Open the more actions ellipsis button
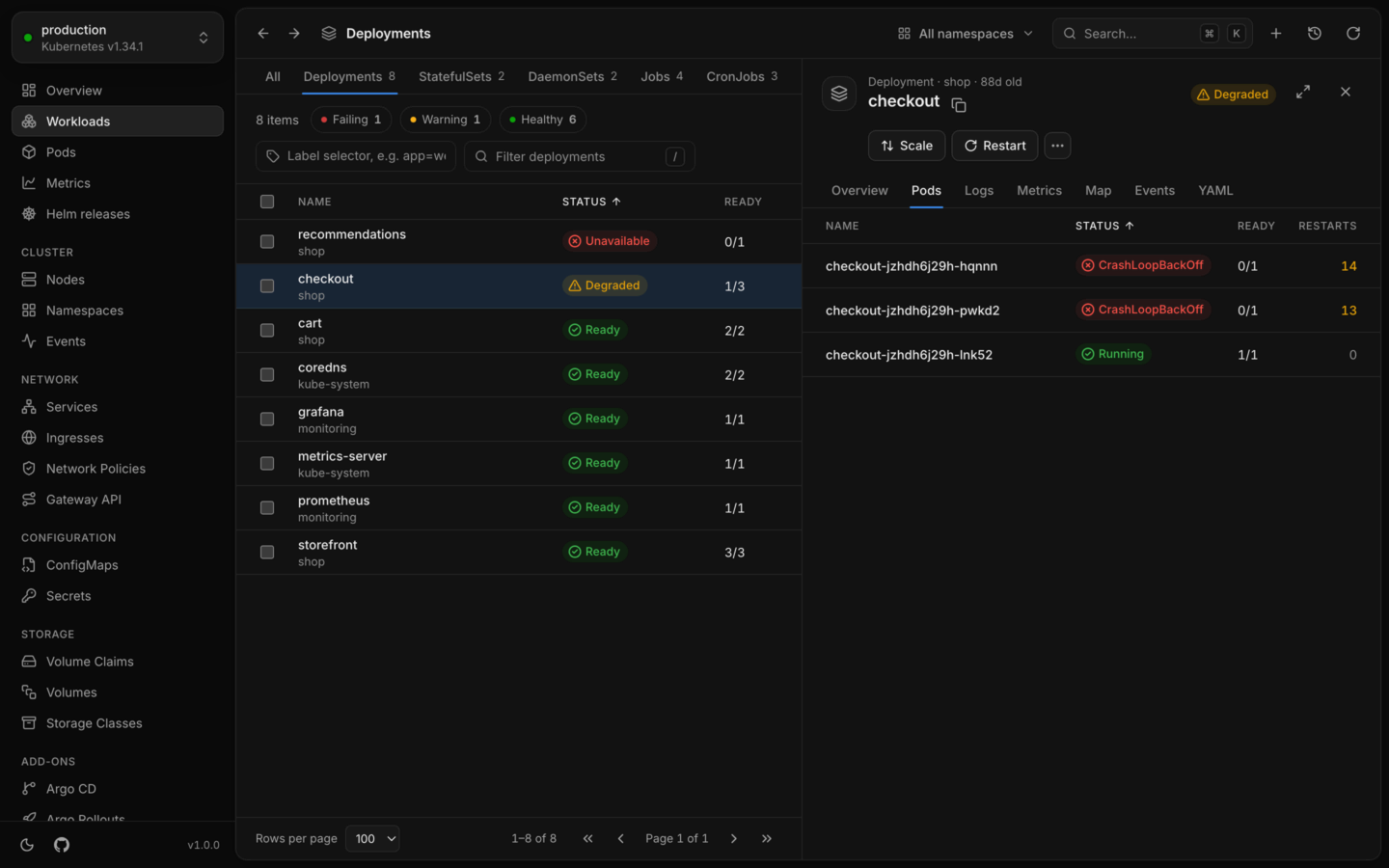 [x=1058, y=146]
